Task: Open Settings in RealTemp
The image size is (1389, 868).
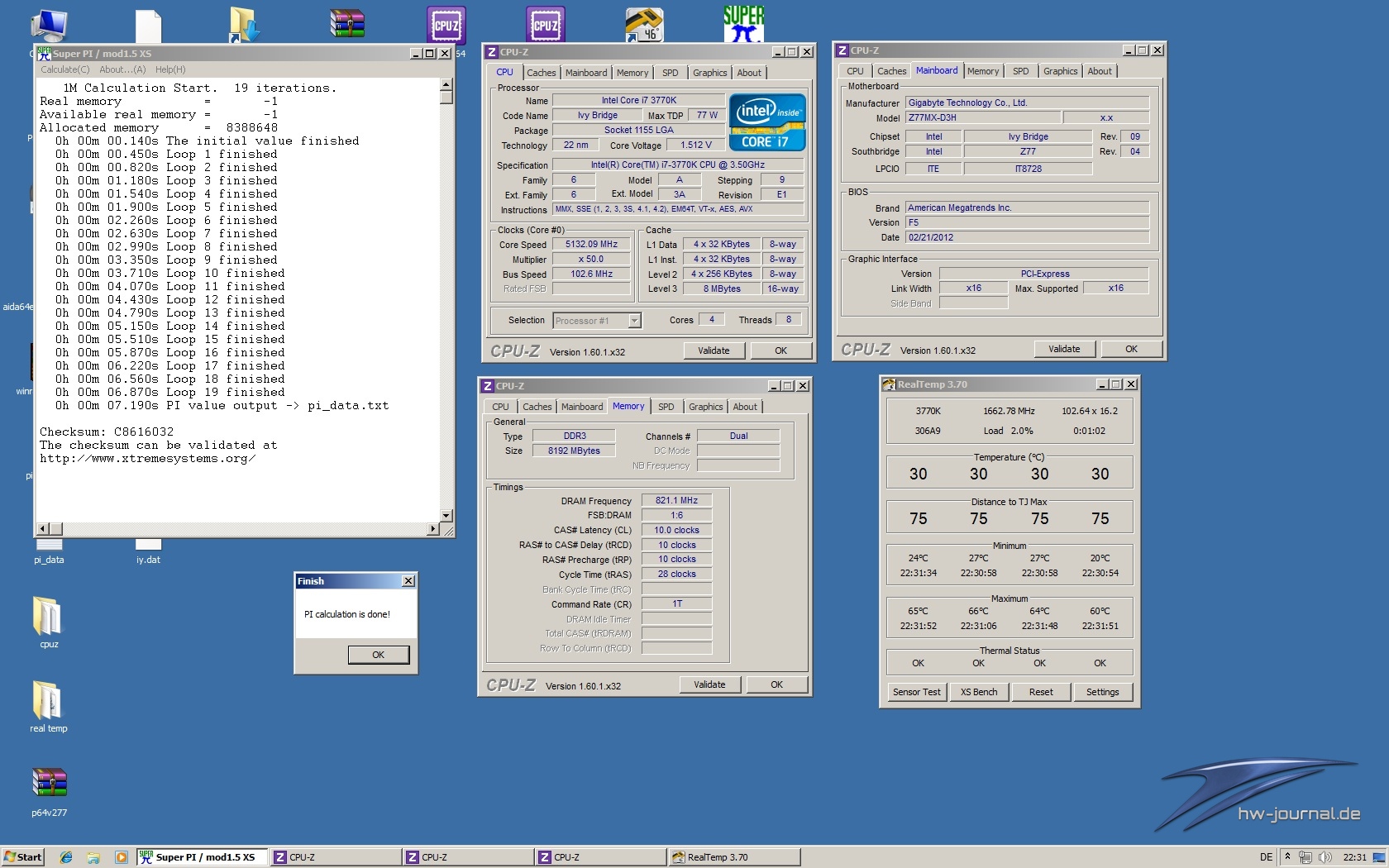Action: tap(1102, 692)
